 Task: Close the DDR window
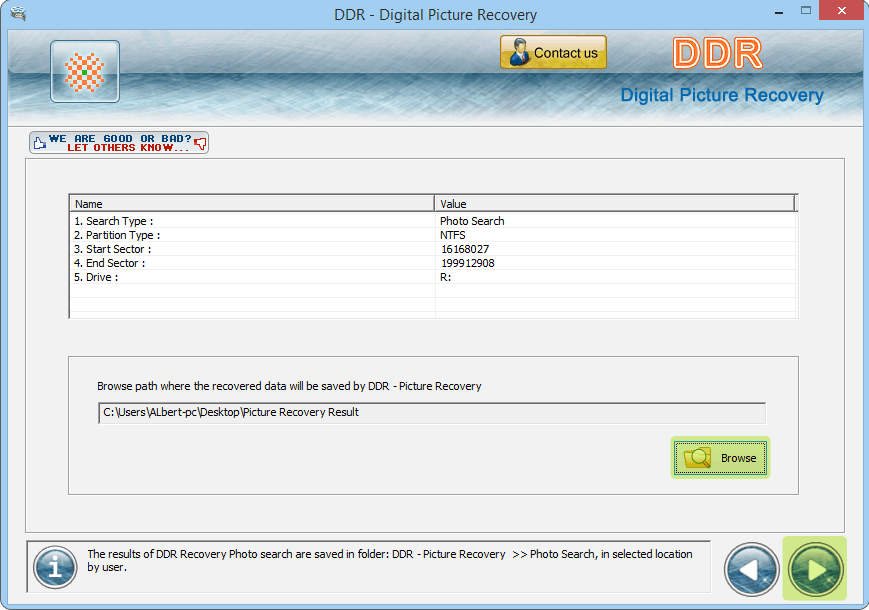(841, 11)
